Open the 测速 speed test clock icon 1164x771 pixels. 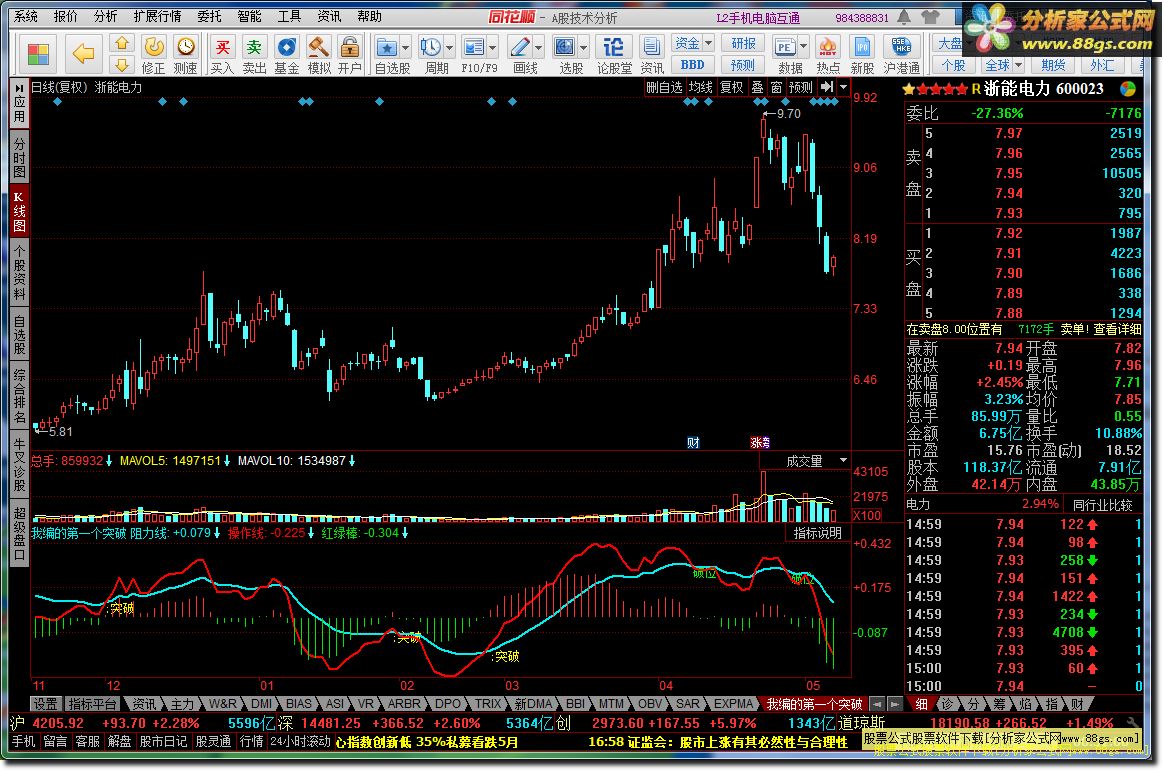tap(185, 47)
